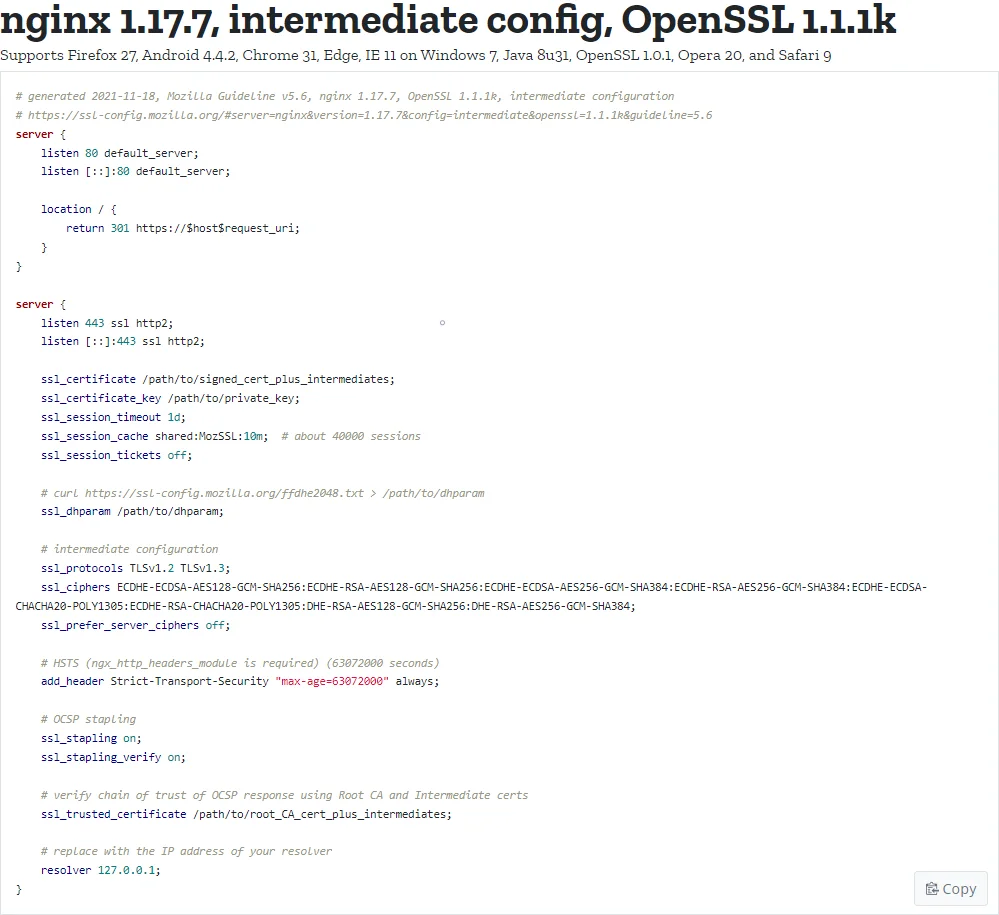This screenshot has height=915, width=999.
Task: Click 'listen [::]:443 ssl http2;' line
Action: click(123, 342)
